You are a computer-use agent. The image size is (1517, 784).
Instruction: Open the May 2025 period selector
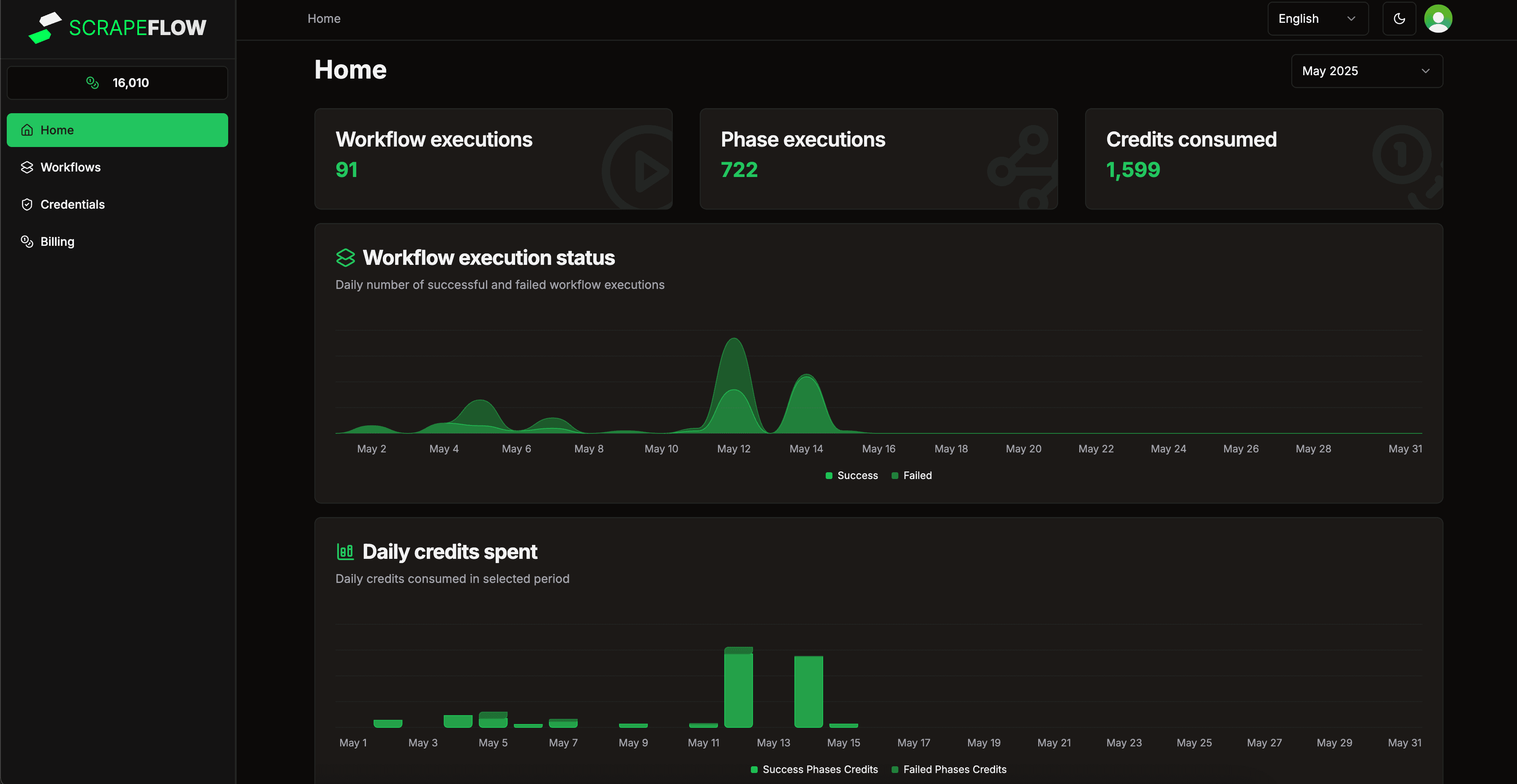point(1367,71)
